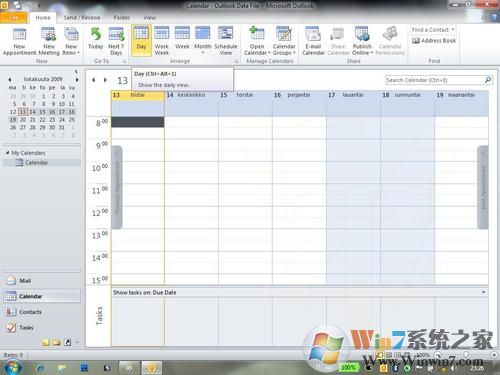Go forward one period in the calendar view
This screenshot has height=375, width=500.
coord(105,80)
